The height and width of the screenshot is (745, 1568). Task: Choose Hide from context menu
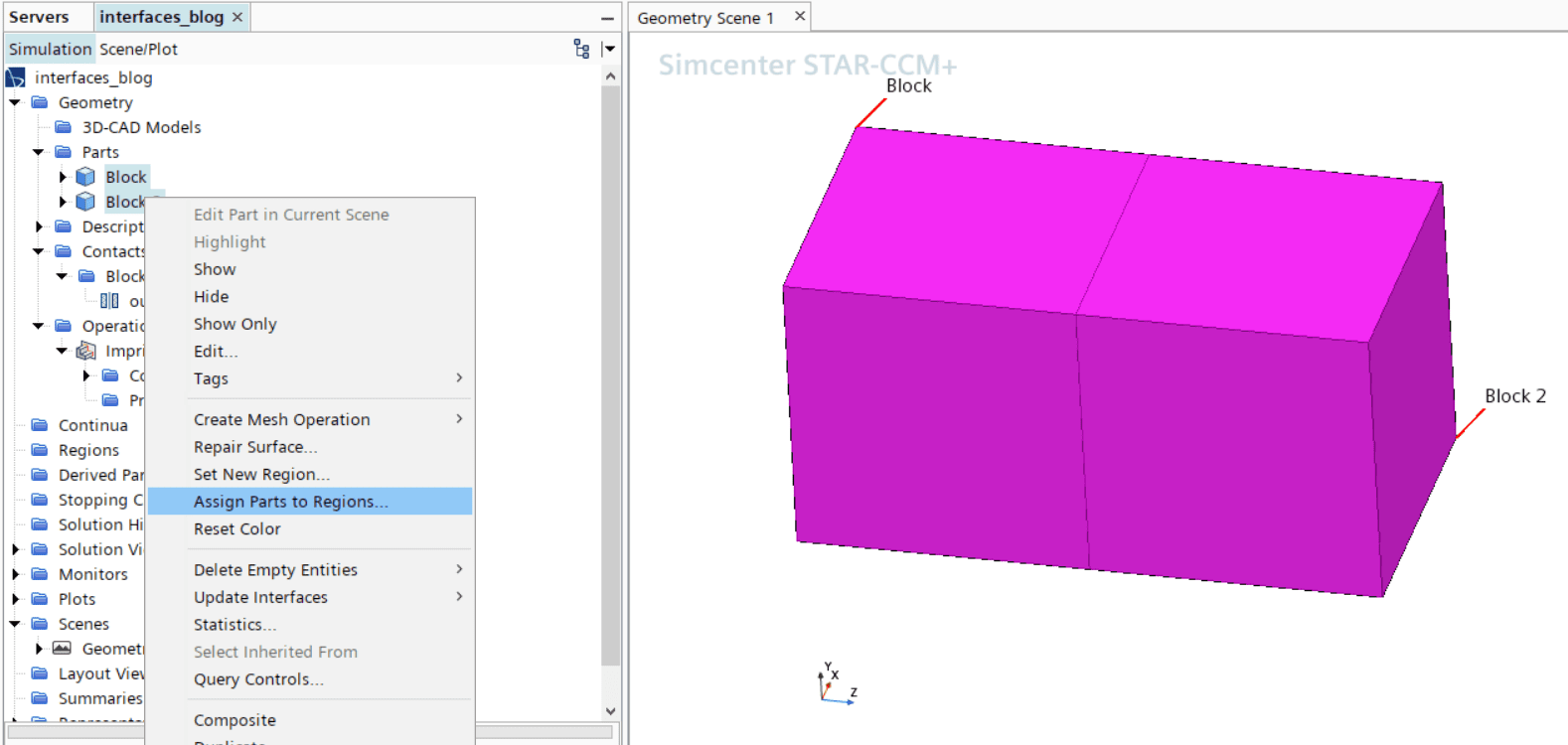(x=309, y=297)
